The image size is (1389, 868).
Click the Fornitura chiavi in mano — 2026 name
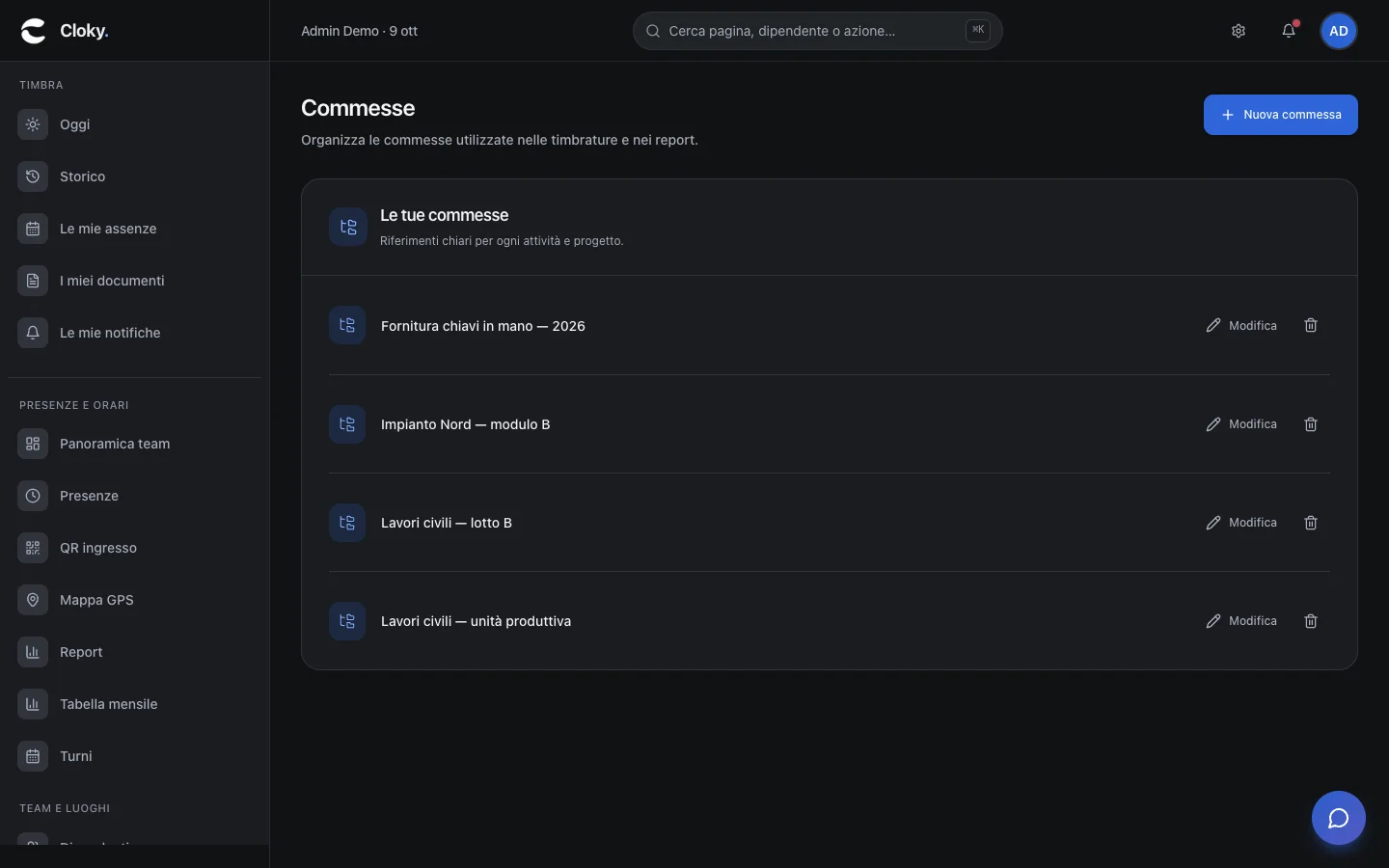tap(483, 326)
